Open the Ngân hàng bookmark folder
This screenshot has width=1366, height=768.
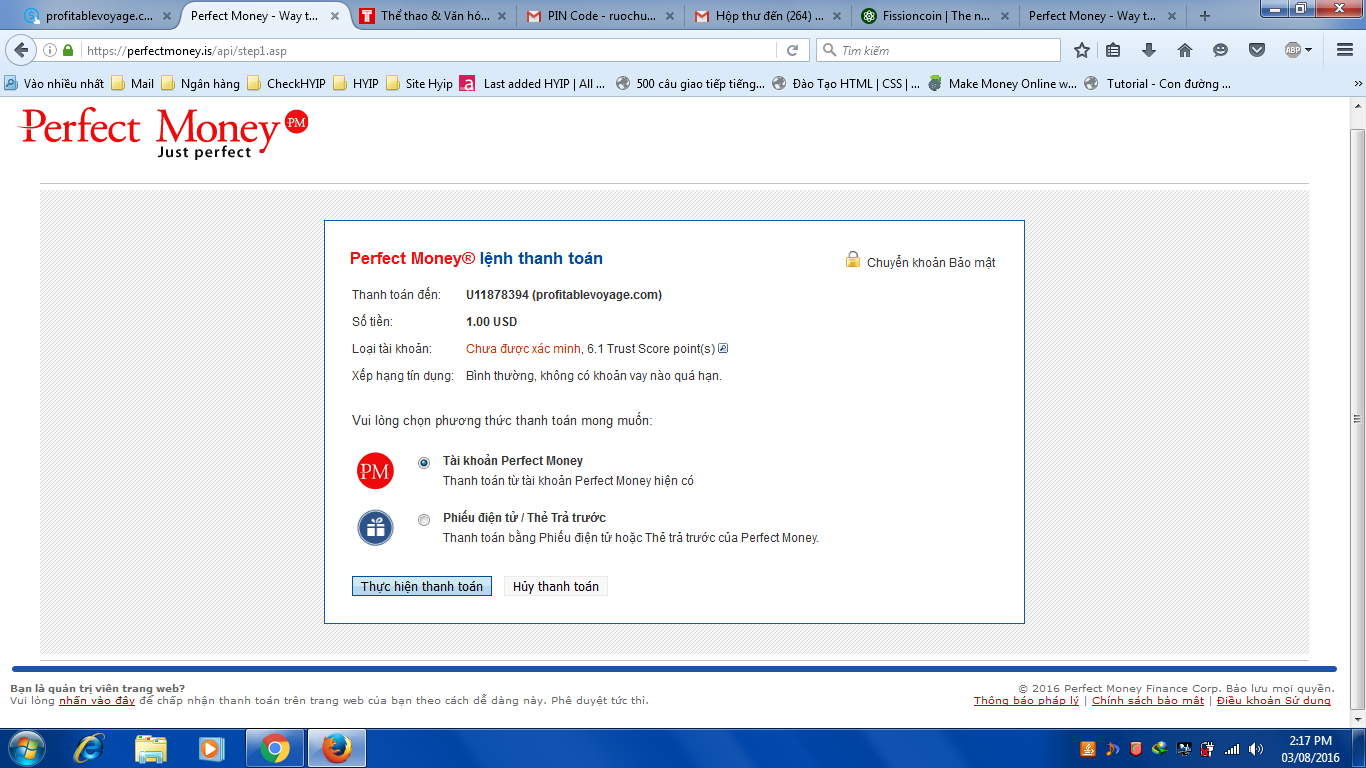pyautogui.click(x=201, y=84)
